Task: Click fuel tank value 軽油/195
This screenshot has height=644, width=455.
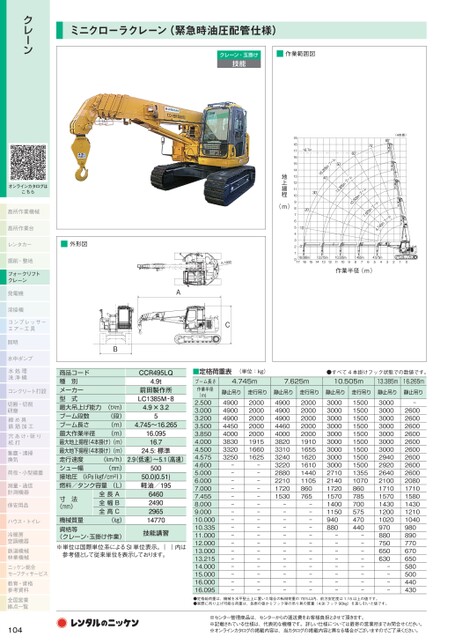Action: point(156,485)
